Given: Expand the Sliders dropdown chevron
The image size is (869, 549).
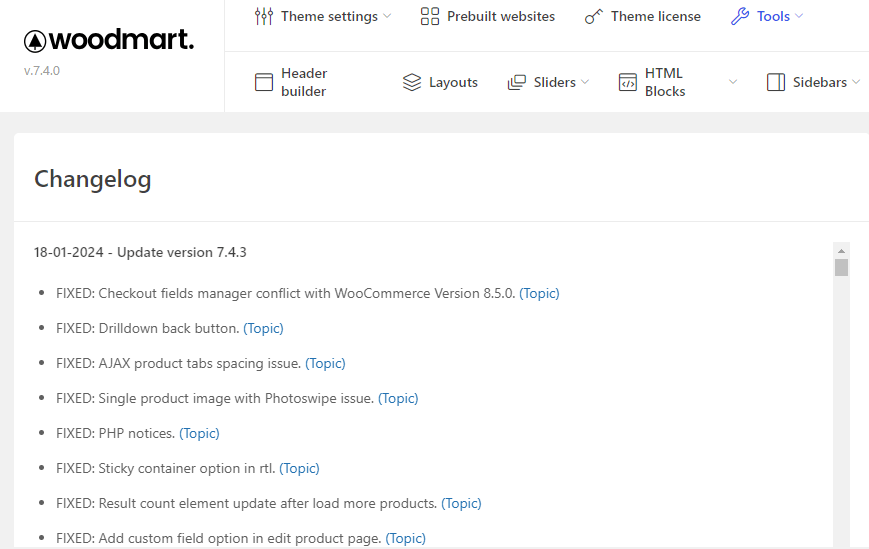Looking at the screenshot, I should (x=585, y=82).
